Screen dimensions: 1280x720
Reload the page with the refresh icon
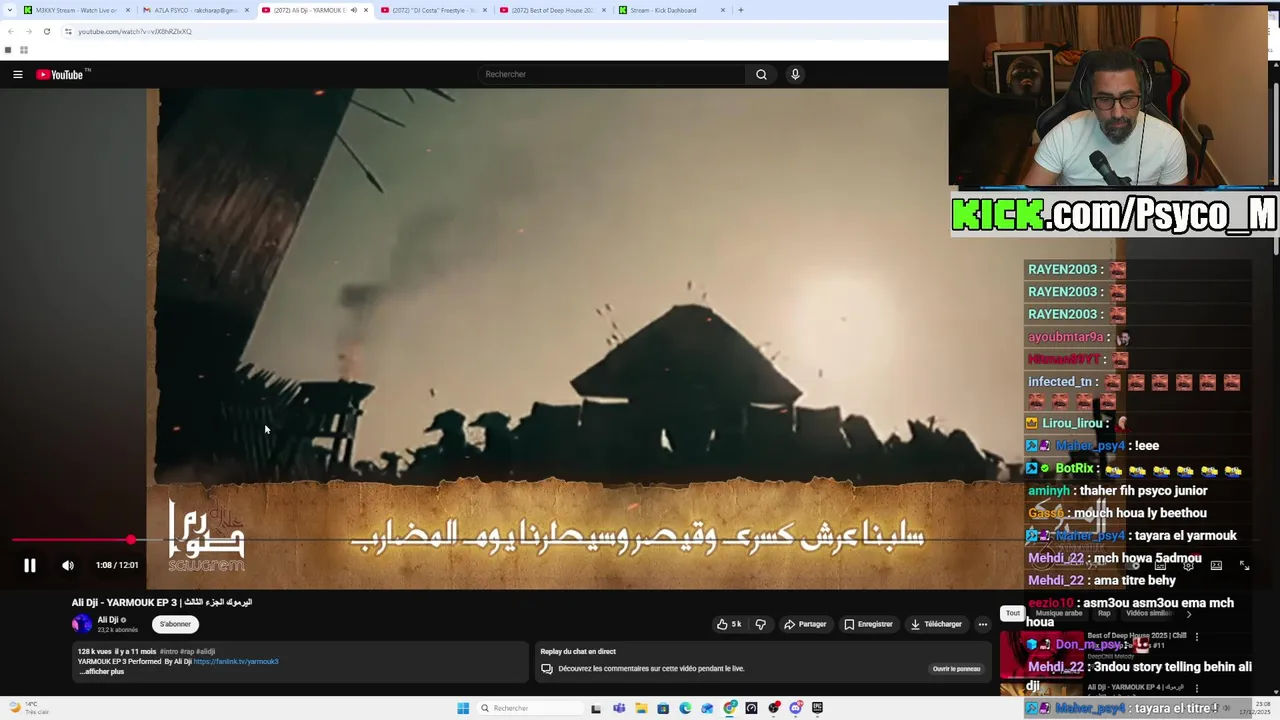[x=46, y=31]
